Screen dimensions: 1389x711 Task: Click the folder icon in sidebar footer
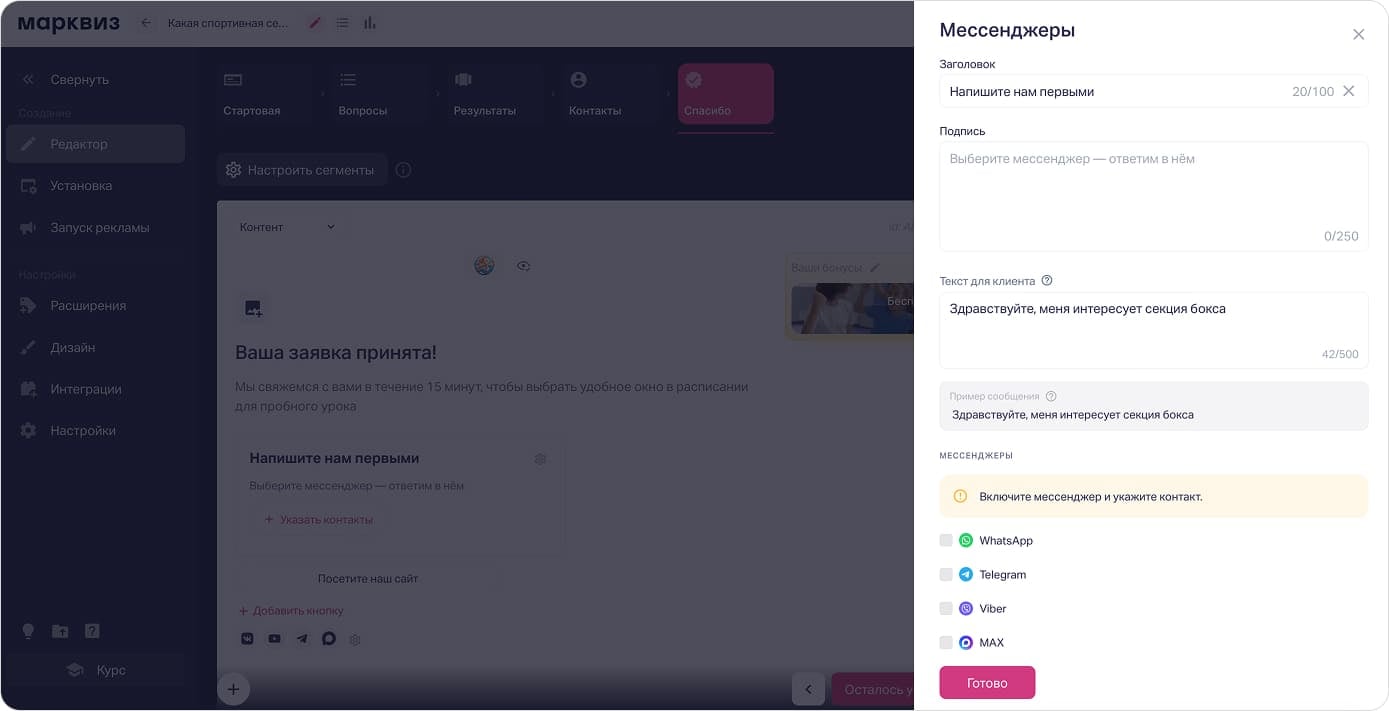(x=60, y=631)
